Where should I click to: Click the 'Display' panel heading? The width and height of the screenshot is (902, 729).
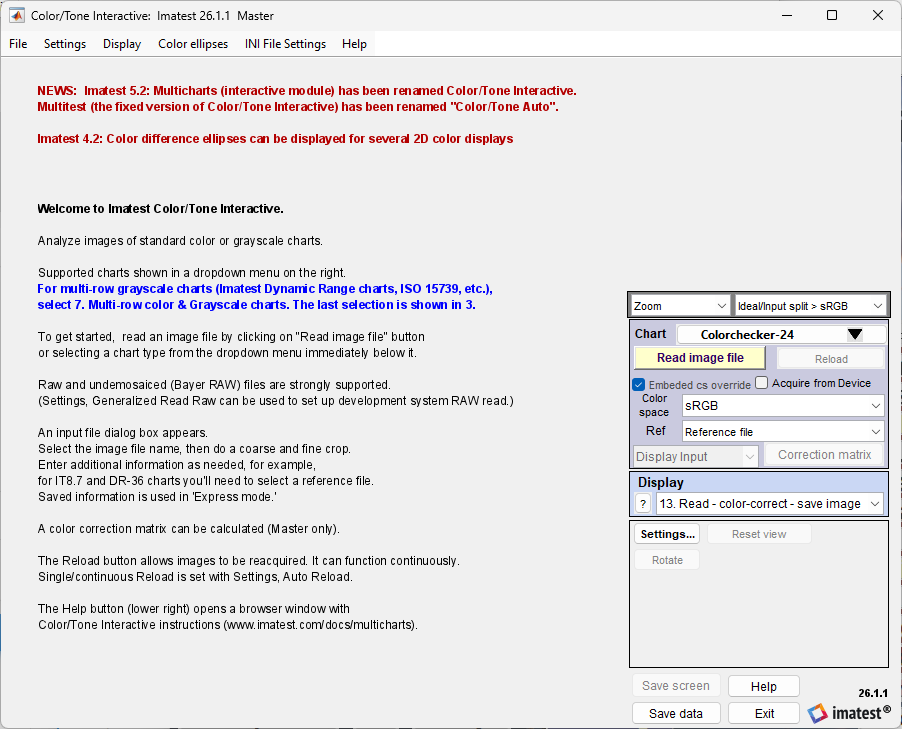pos(660,482)
